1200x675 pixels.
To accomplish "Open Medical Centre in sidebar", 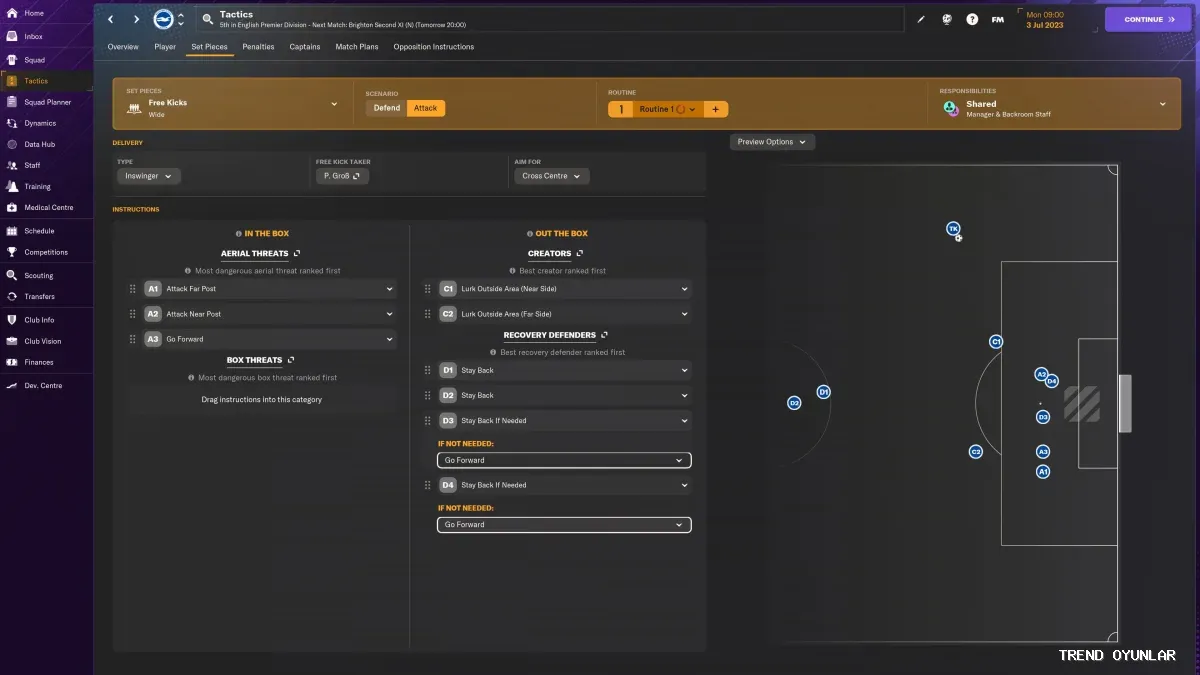I will [46, 207].
